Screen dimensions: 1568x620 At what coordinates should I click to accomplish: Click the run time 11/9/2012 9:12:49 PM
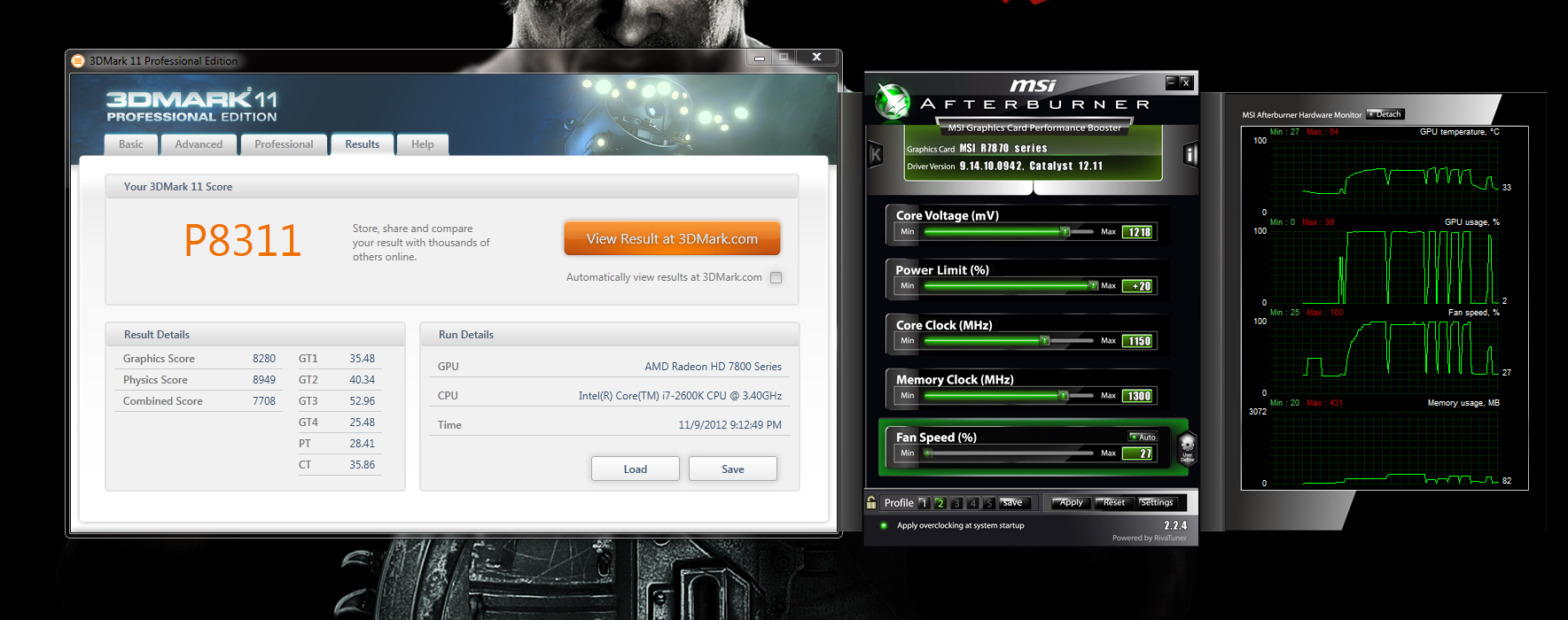730,425
